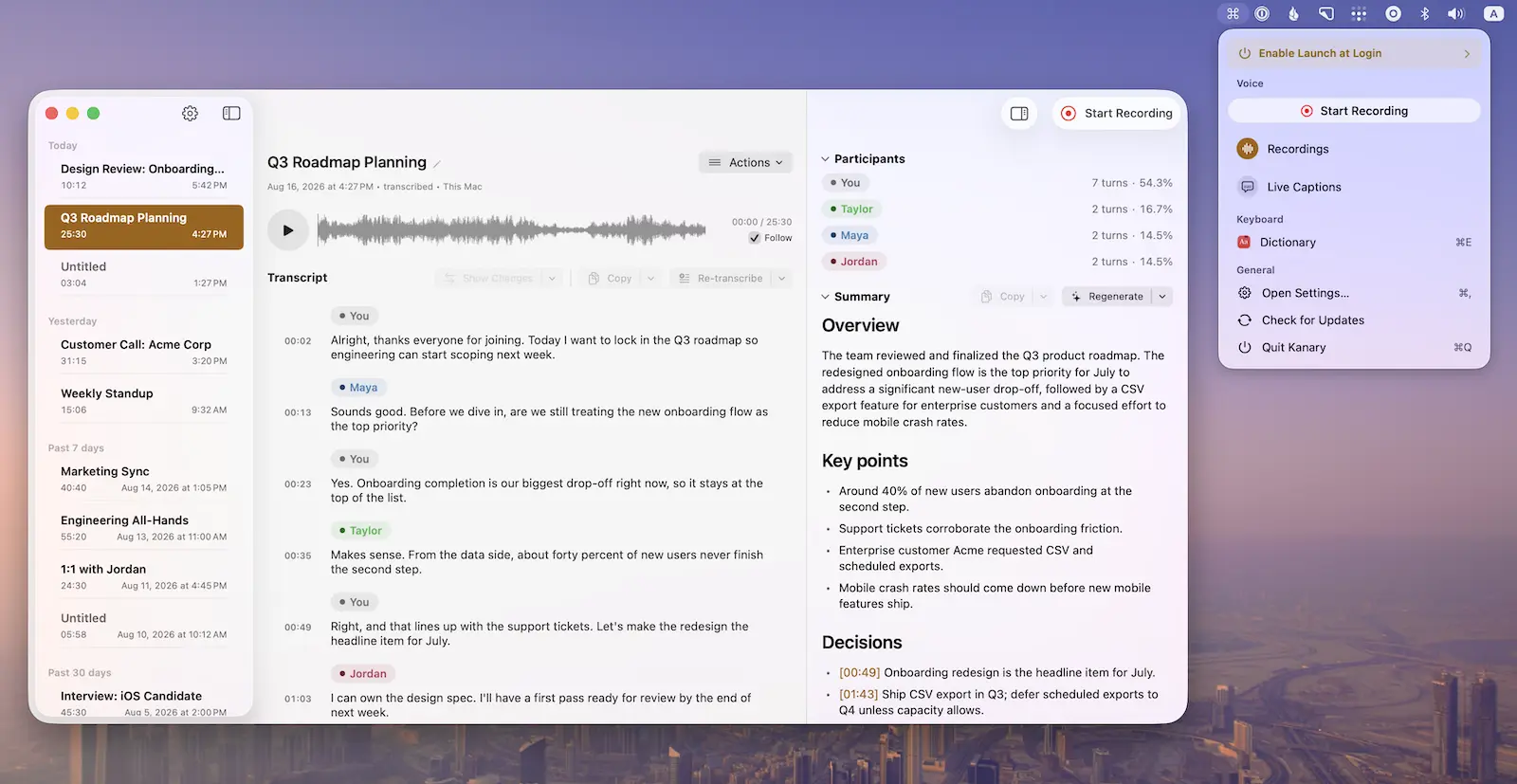Viewport: 1517px width, 784px height.
Task: Toggle the Follow checkbox
Action: (755, 238)
